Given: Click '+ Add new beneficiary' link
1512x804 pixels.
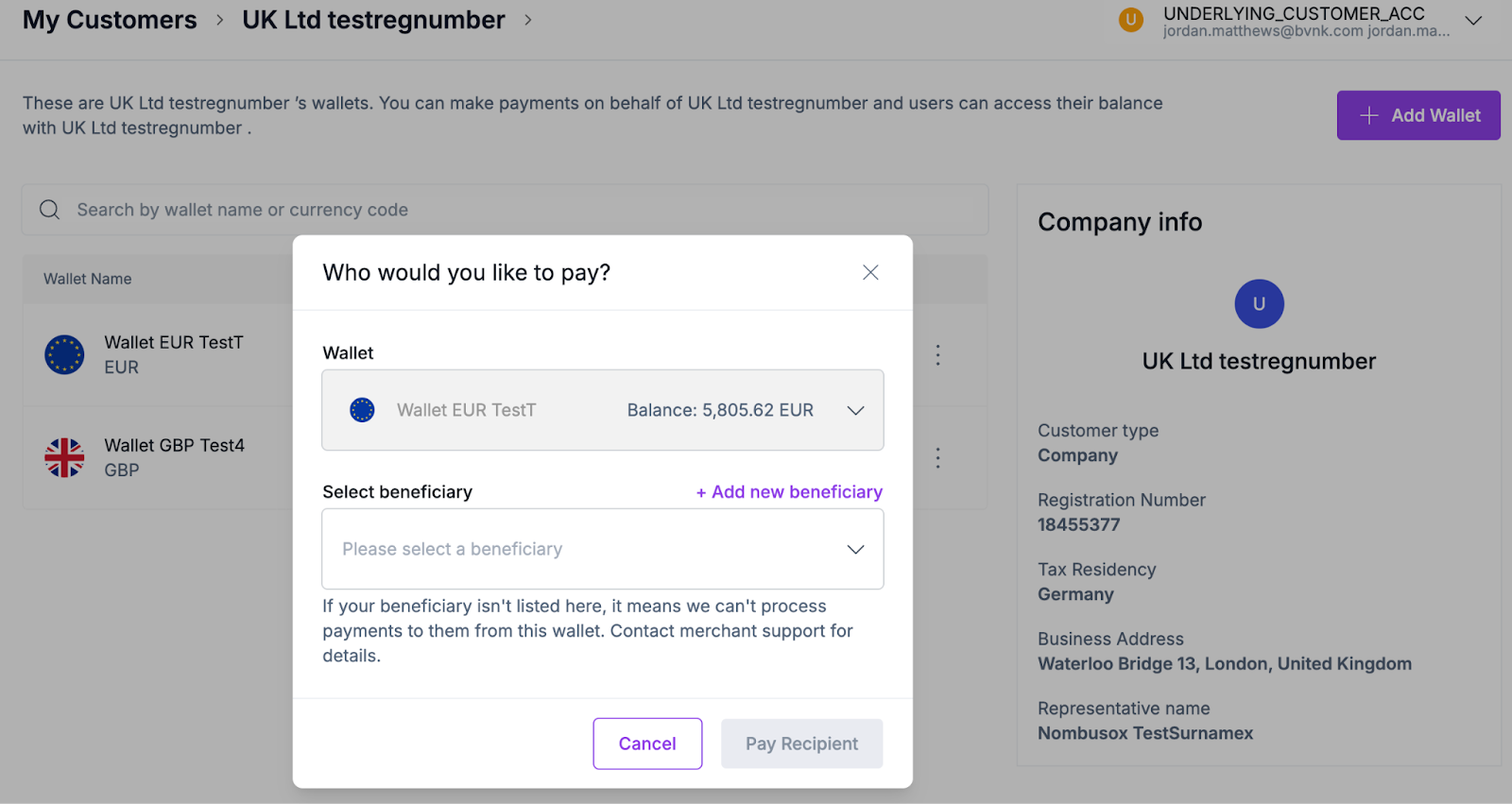Looking at the screenshot, I should click(789, 492).
